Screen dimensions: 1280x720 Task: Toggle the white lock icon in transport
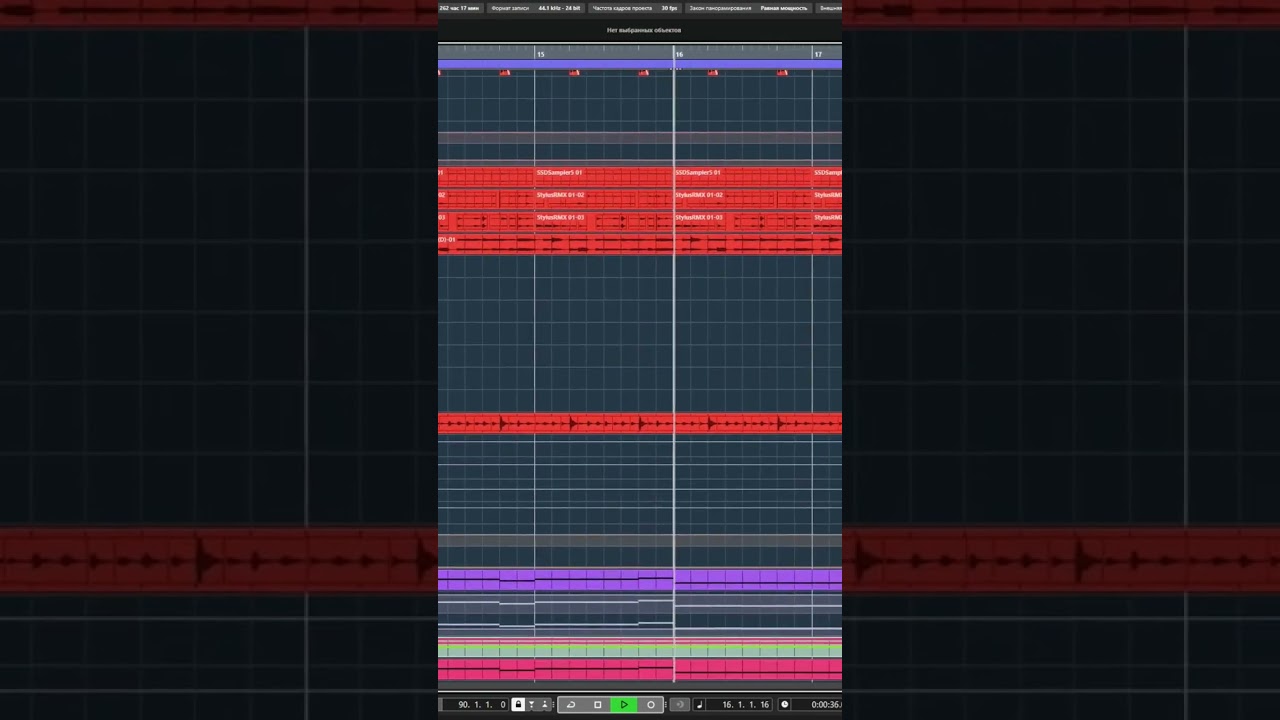(518, 704)
